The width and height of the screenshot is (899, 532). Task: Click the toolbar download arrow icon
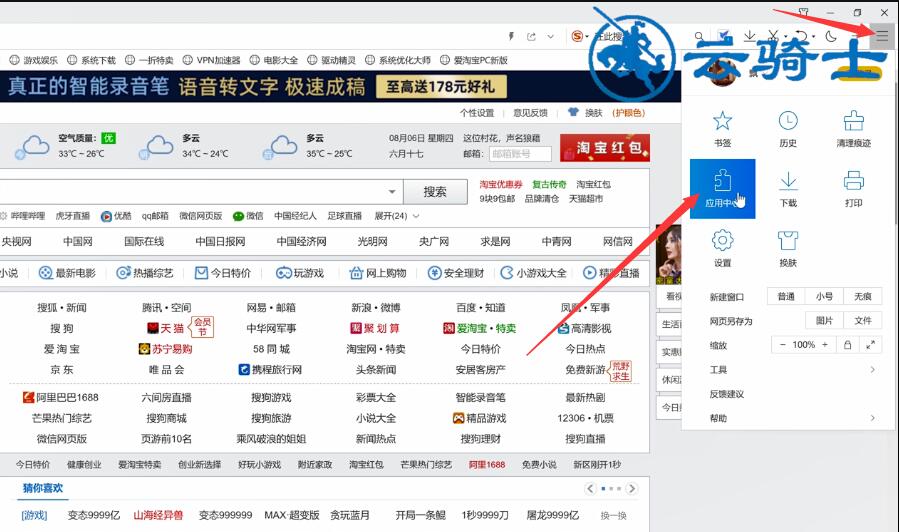[749, 36]
